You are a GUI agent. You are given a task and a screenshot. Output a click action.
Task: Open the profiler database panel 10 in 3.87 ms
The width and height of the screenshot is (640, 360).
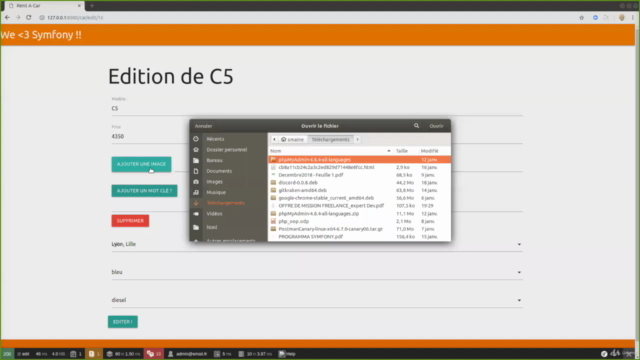pos(255,354)
